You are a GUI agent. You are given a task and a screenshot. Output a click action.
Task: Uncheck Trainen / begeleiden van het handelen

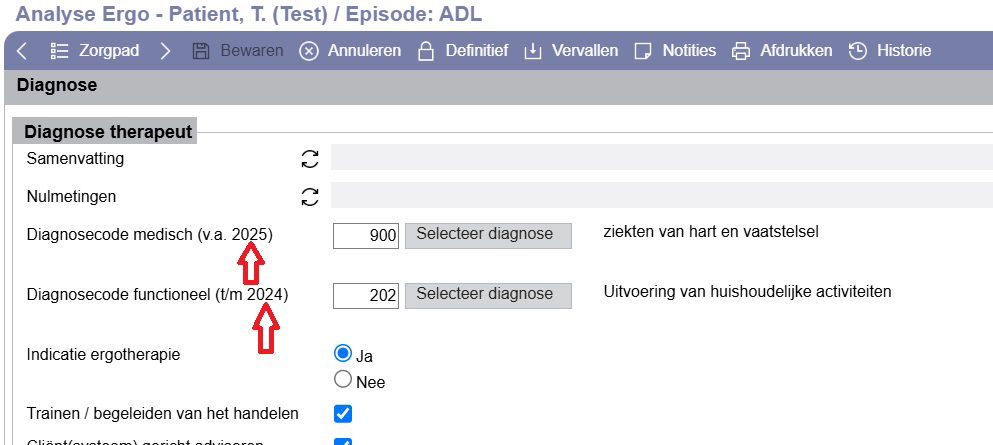(343, 414)
